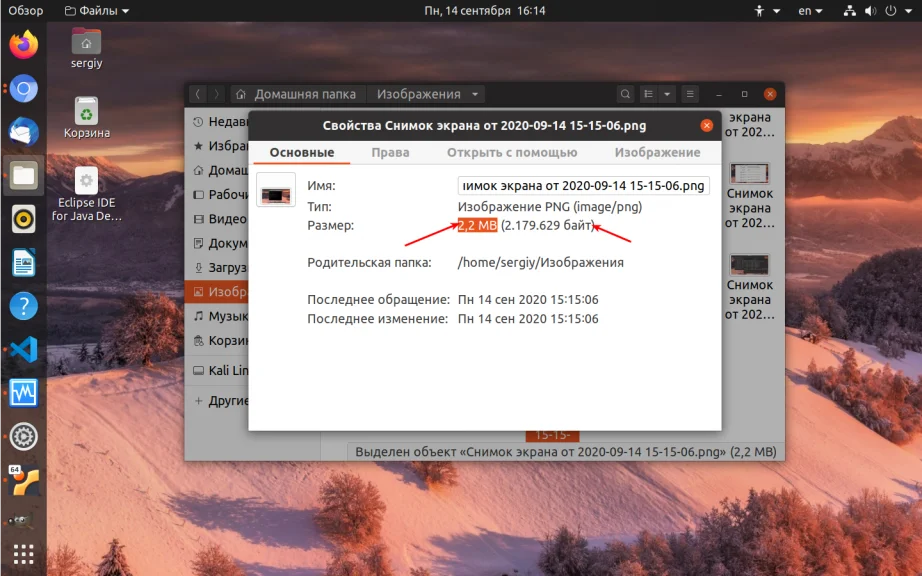
Task: Open the Корзина trash on desktop
Action: tap(86, 118)
